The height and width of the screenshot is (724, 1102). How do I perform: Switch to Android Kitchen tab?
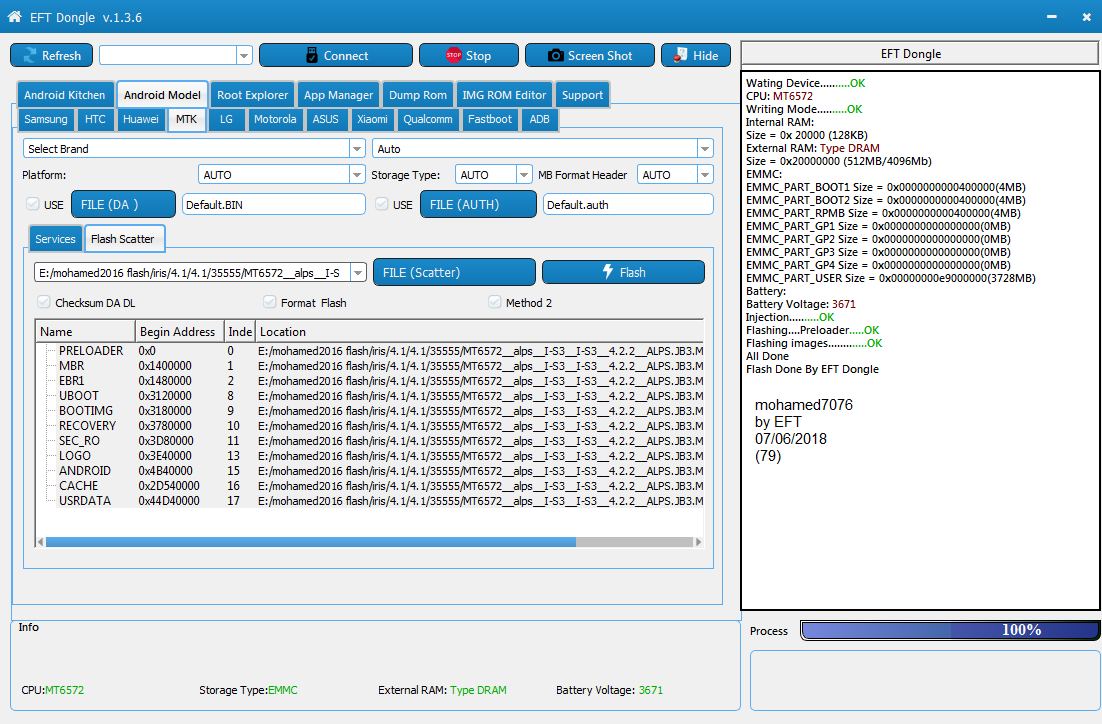point(65,95)
